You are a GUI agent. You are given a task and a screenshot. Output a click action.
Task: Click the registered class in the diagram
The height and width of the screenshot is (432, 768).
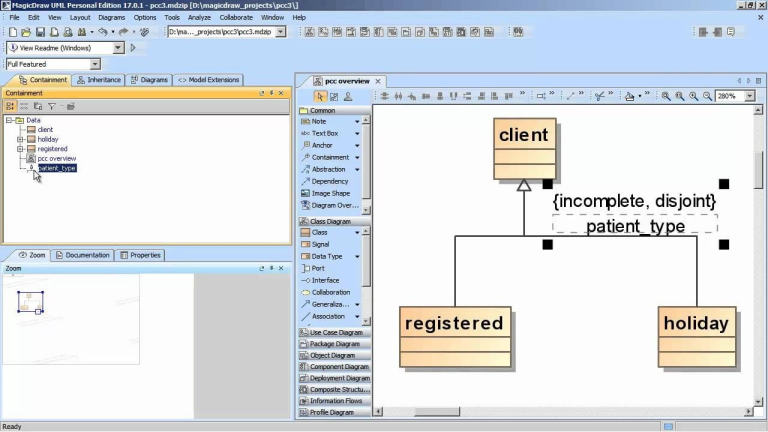pos(455,337)
